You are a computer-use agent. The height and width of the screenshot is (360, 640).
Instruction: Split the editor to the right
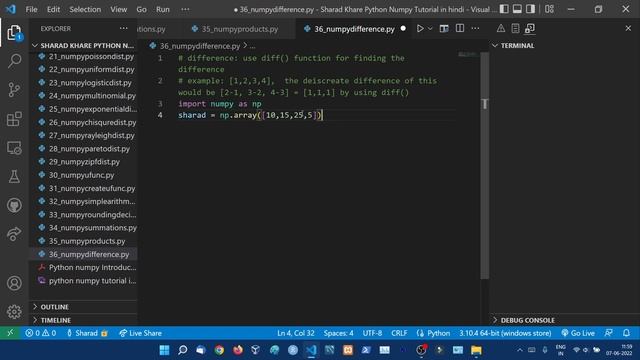click(x=460, y=29)
